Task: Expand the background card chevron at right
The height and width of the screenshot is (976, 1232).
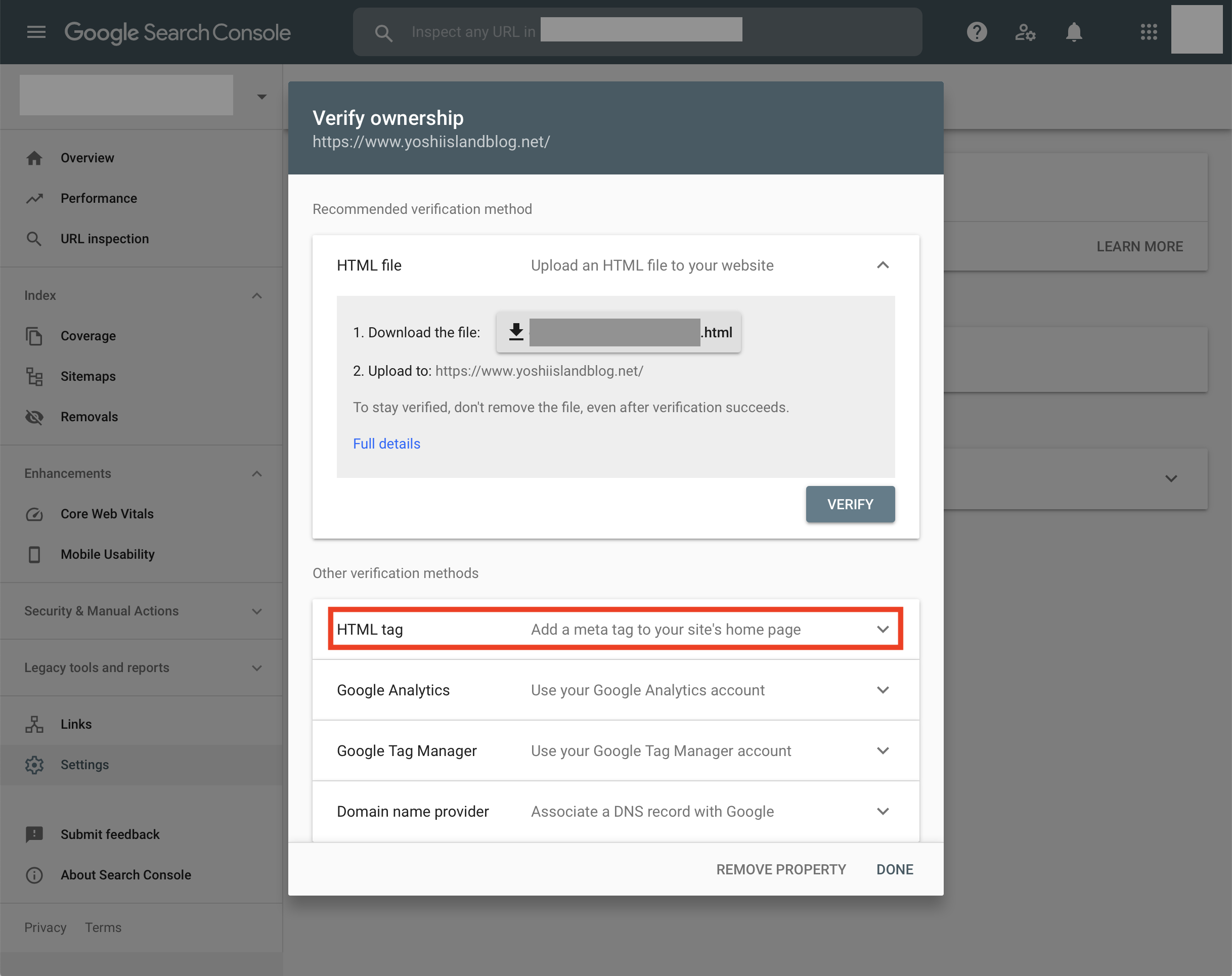Action: point(1171,479)
